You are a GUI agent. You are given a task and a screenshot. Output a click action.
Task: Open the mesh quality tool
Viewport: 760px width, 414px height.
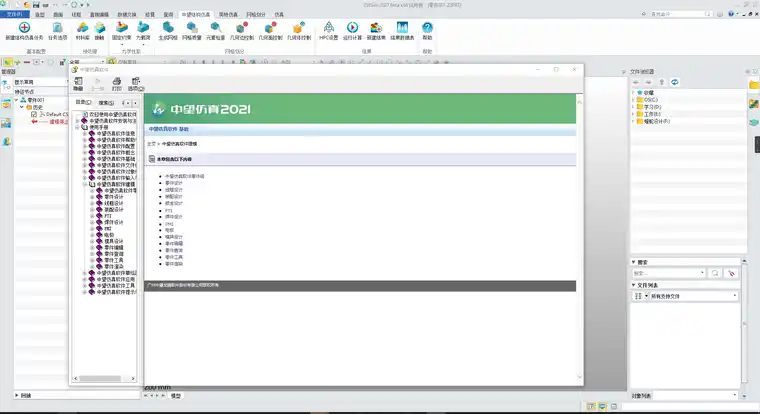tap(191, 30)
